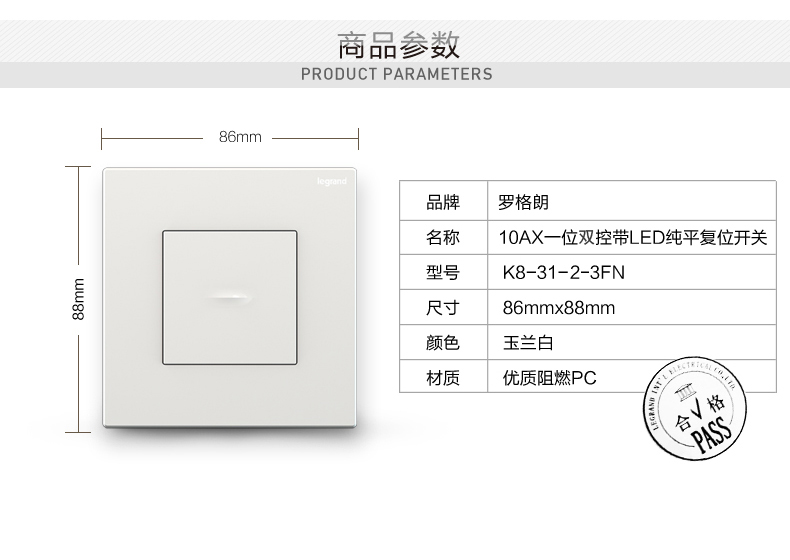Click the LED indicator light on the switch
Screen dimensions: 790x560
tap(228, 296)
